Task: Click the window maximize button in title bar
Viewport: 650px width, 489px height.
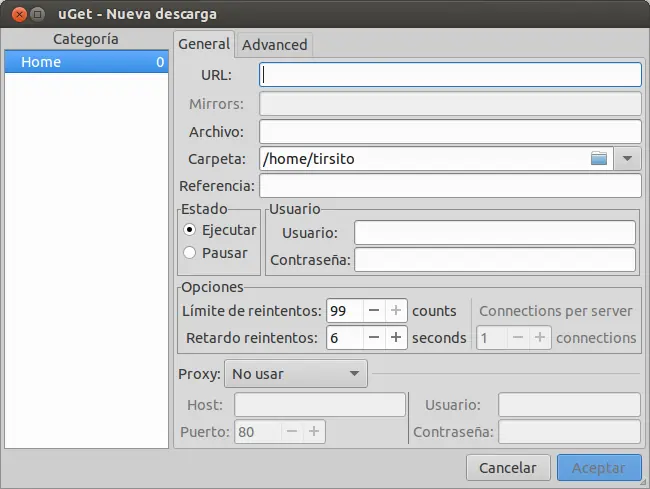Action: click(x=37, y=15)
